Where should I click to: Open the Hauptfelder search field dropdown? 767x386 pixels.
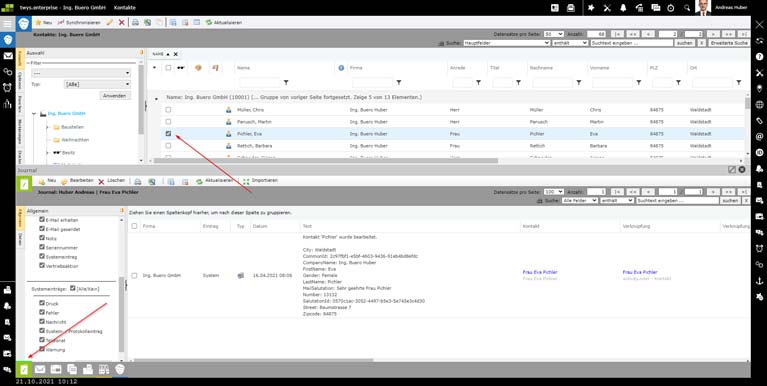coord(506,43)
